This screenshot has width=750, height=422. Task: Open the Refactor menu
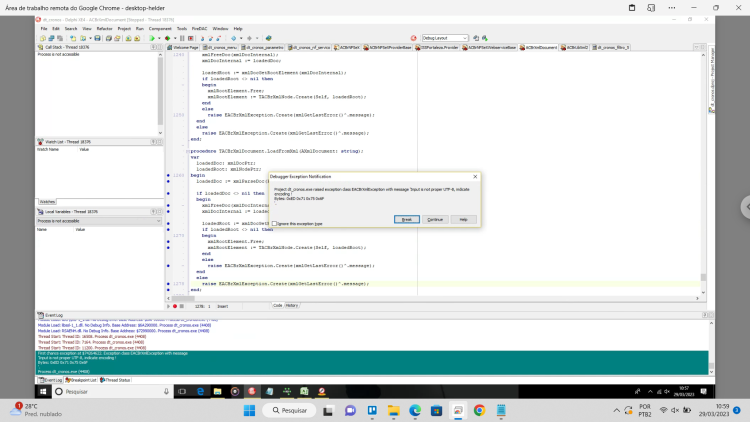(104, 29)
